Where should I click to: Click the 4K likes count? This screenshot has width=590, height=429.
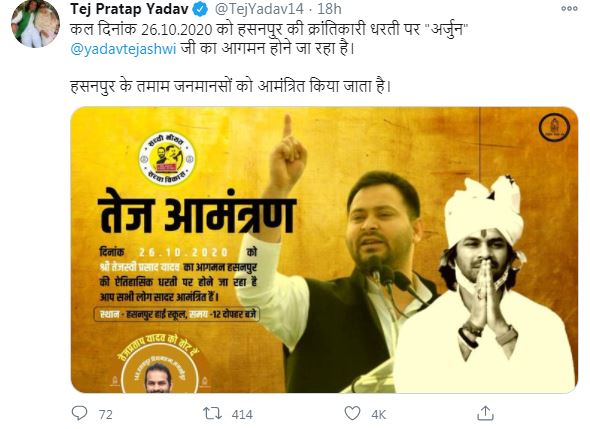coord(379,414)
